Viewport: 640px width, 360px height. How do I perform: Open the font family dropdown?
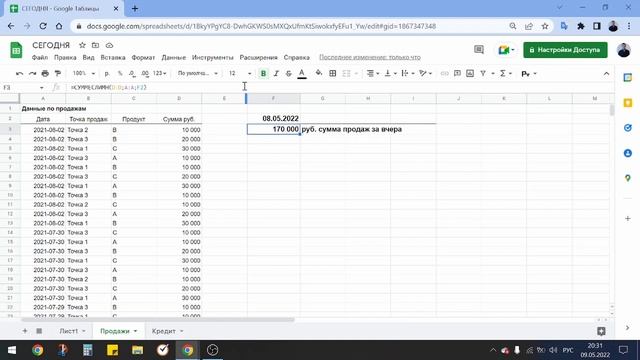pyautogui.click(x=198, y=73)
